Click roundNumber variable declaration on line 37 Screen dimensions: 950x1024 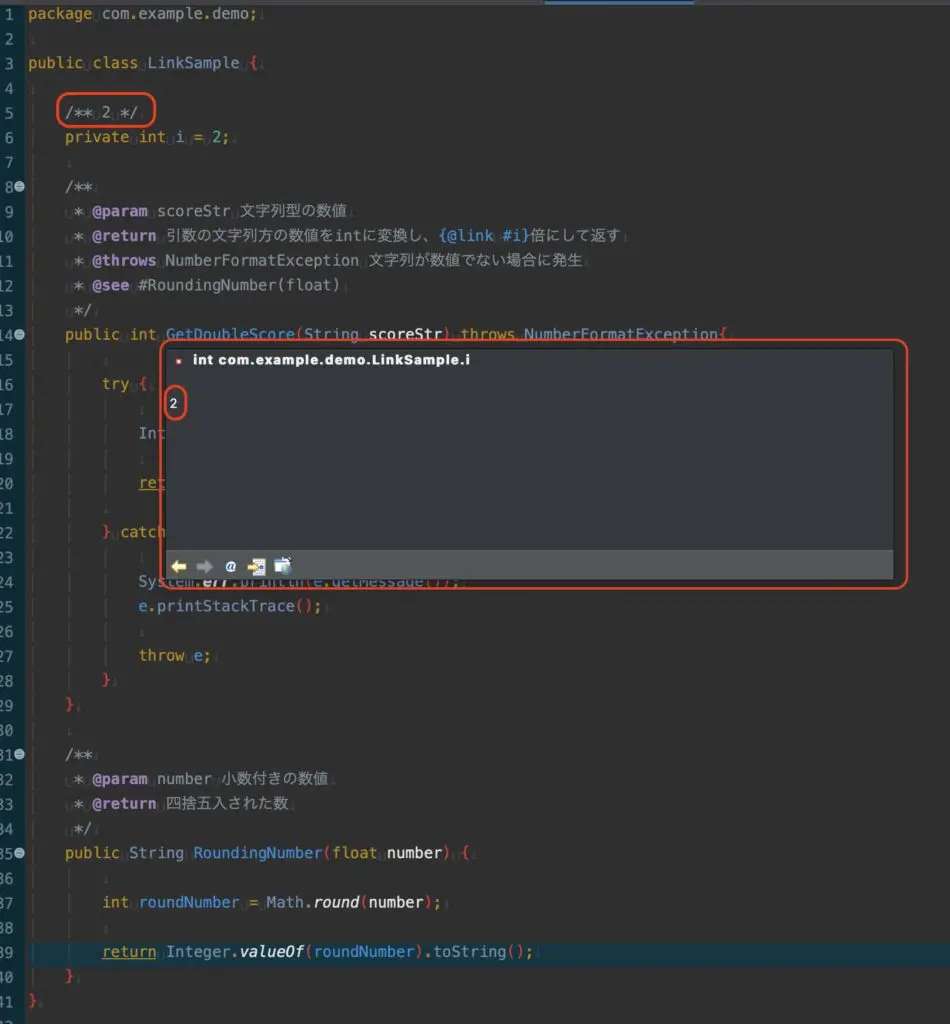[189, 903]
